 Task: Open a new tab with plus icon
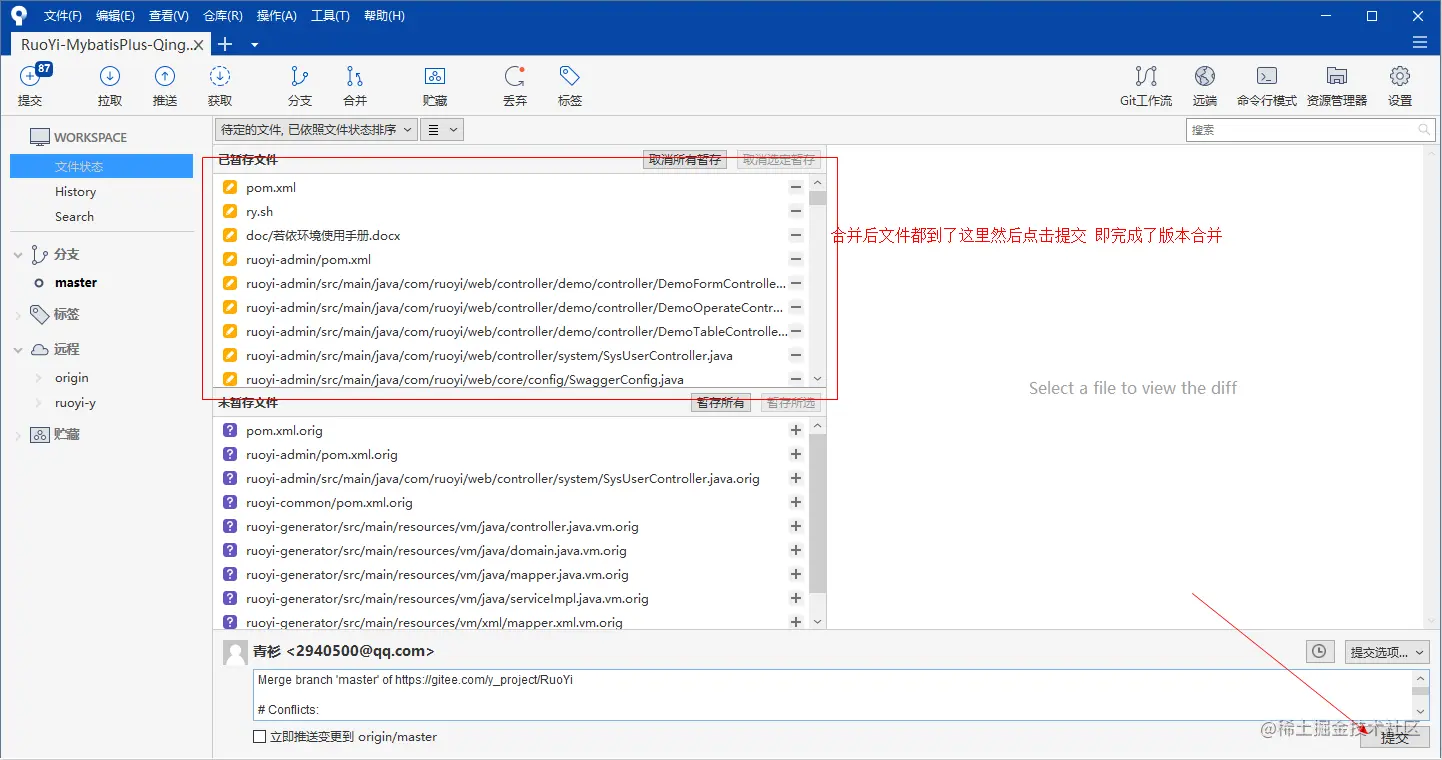tap(225, 44)
